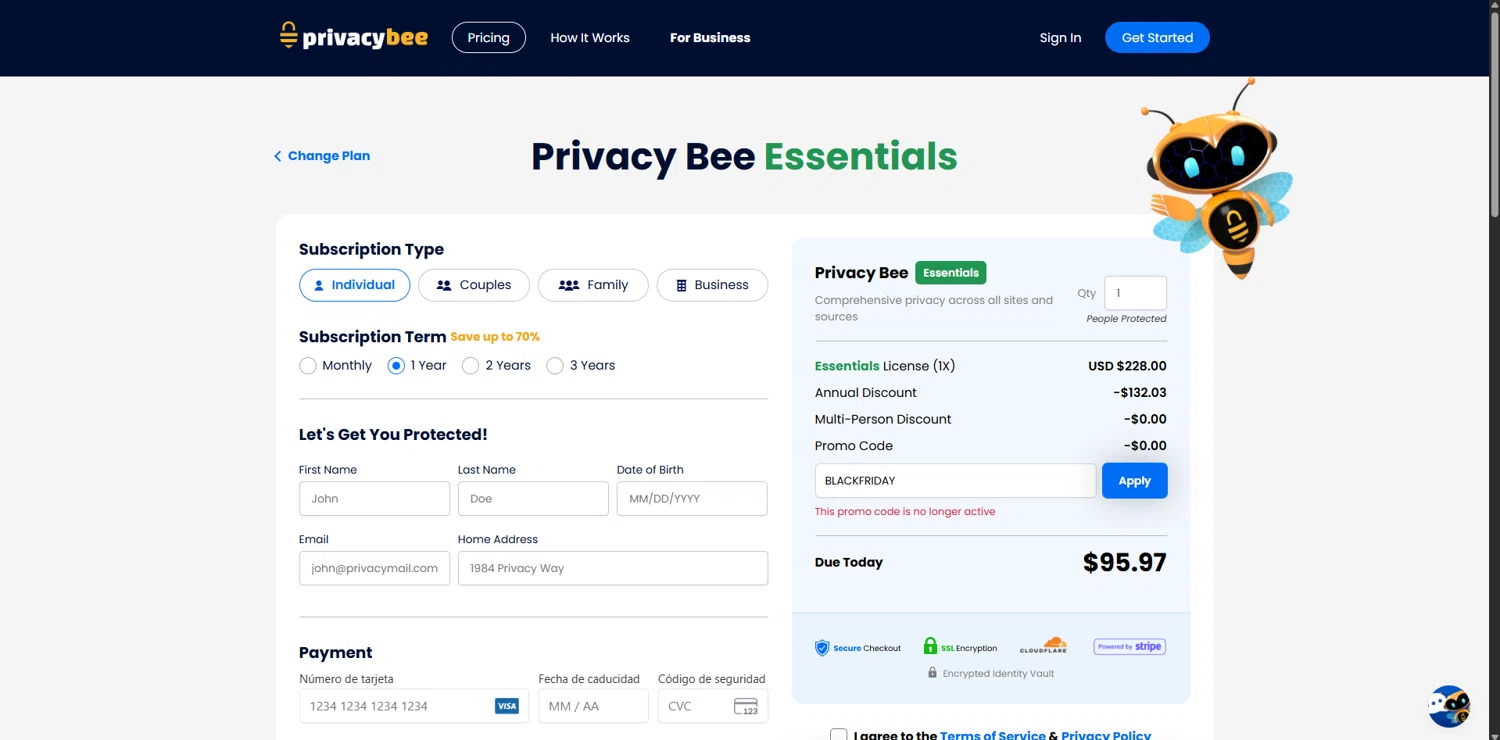Click the BLACKFRIDAY promo code field
The image size is (1500, 740).
955,481
